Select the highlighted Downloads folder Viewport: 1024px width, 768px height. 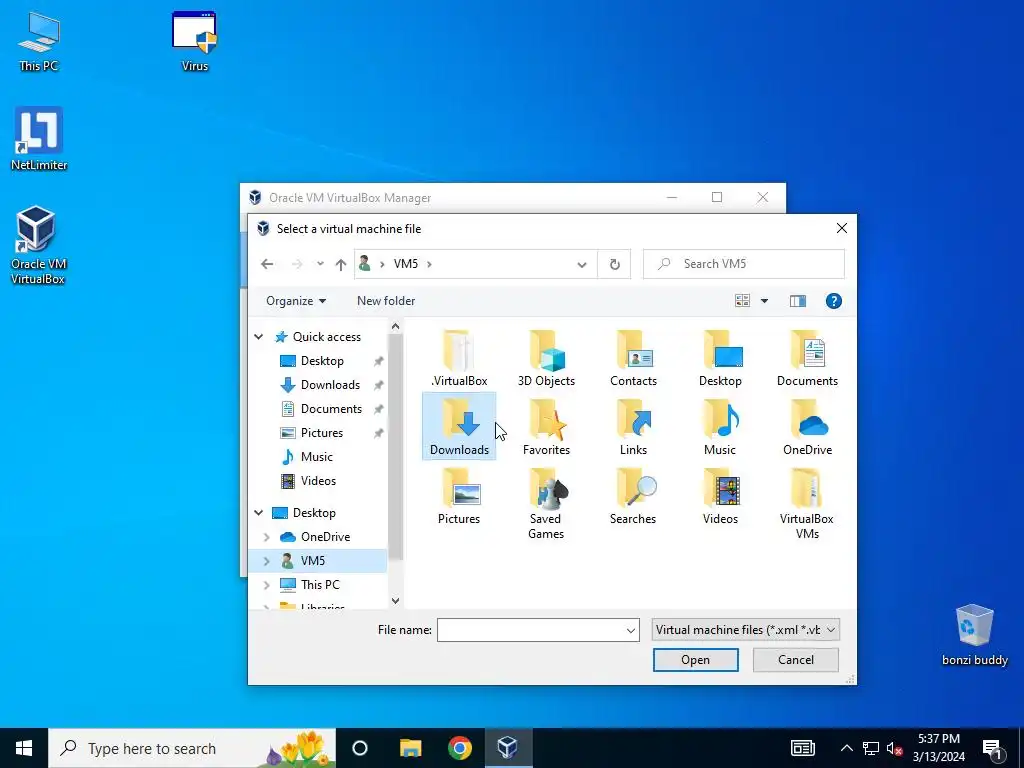point(459,426)
